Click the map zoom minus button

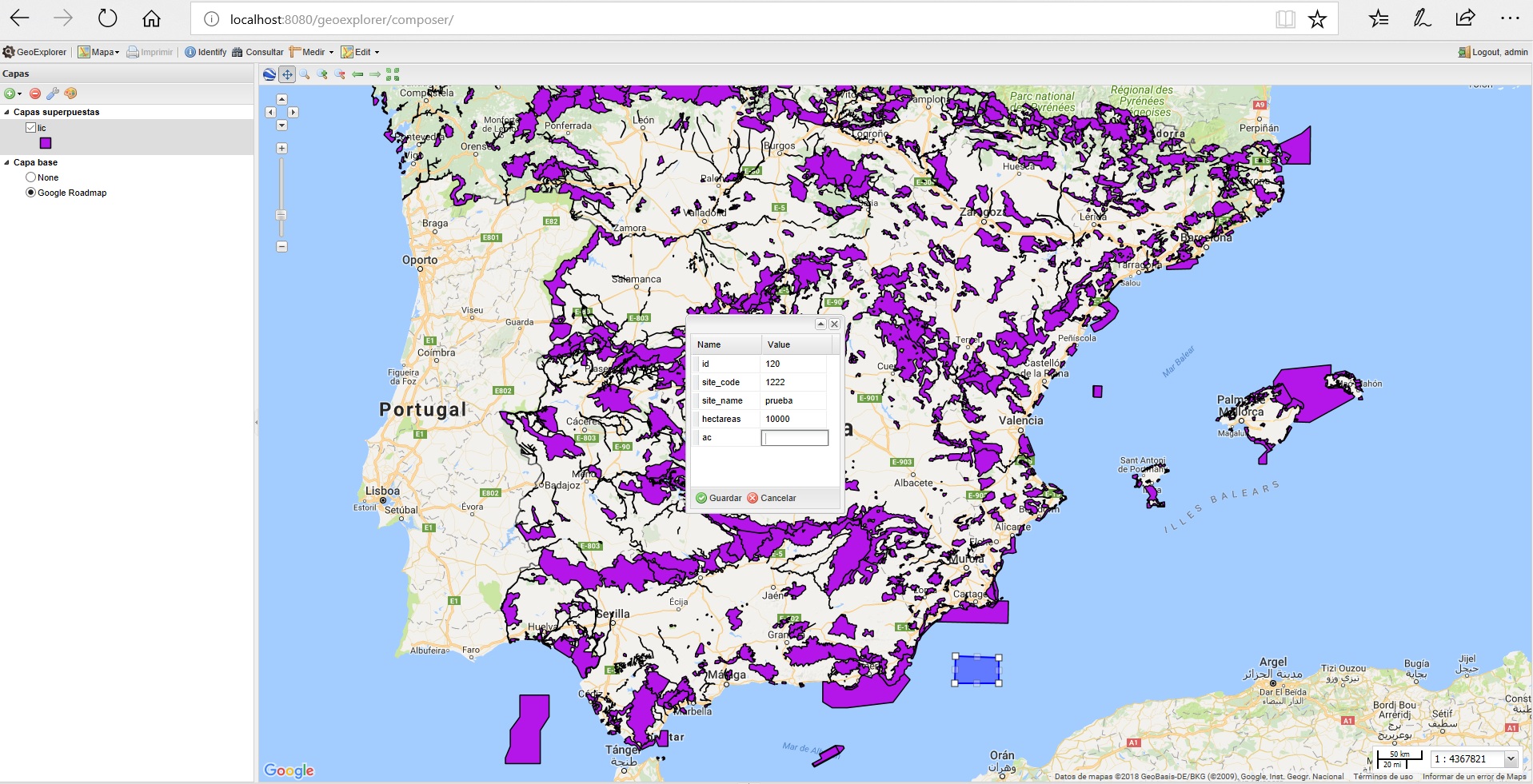tap(281, 247)
